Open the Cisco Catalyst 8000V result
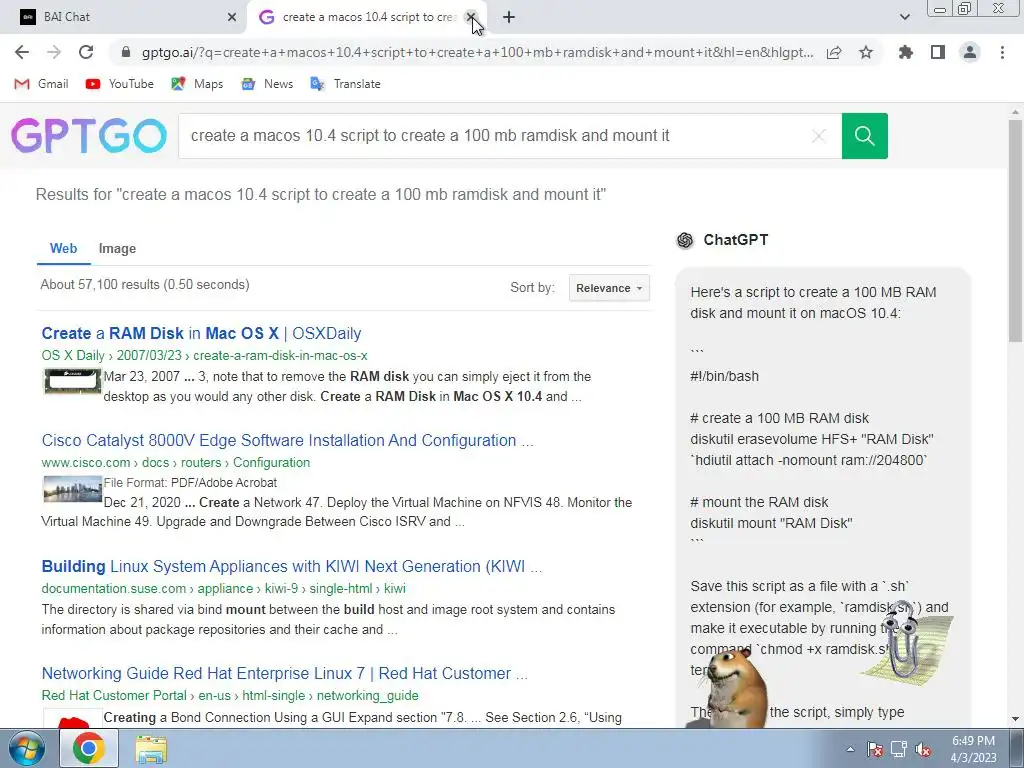The width and height of the screenshot is (1024, 768). [x=287, y=440]
